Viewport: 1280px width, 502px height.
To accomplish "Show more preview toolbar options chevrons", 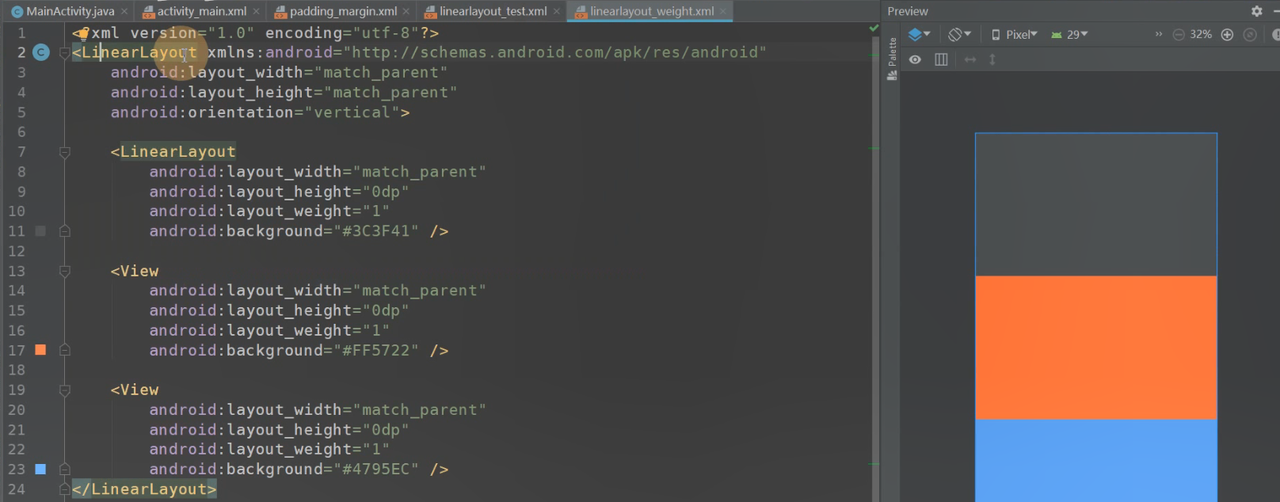I will point(1159,34).
